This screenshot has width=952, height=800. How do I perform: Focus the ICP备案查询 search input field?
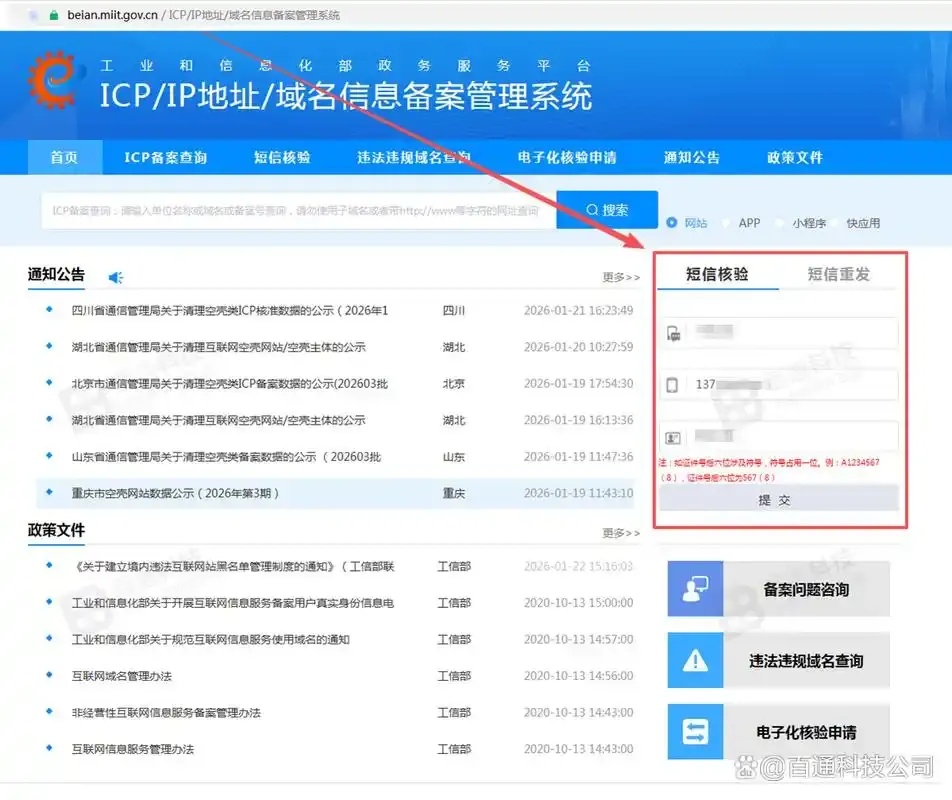tap(299, 211)
